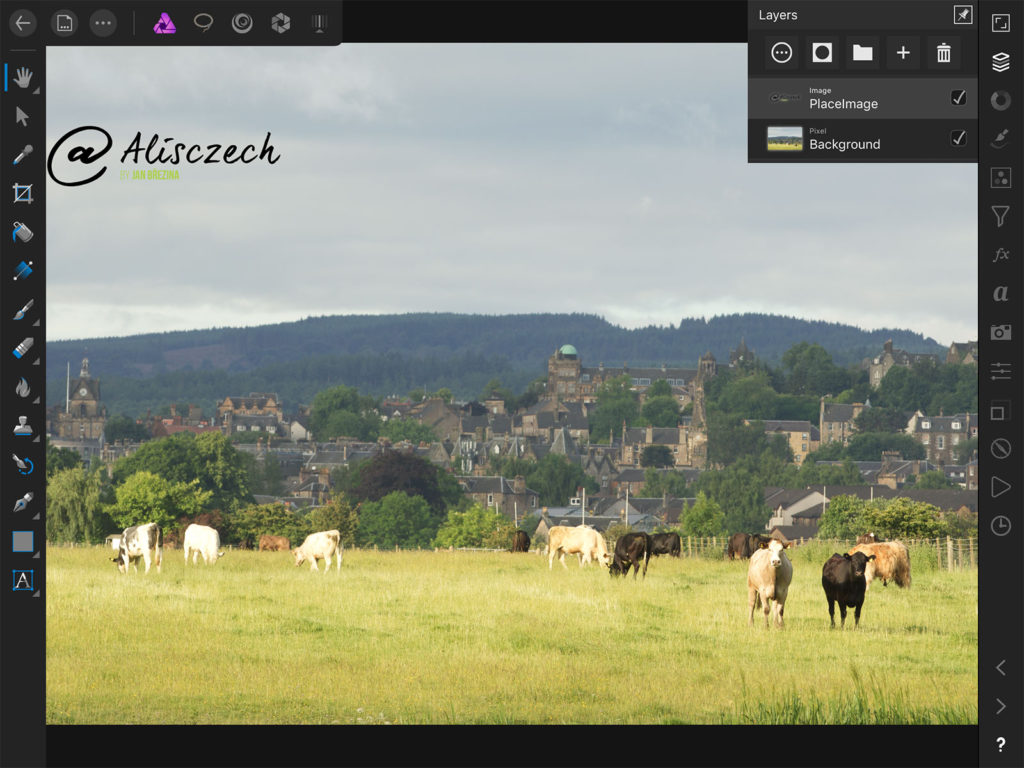
Task: Switch to the Selections Persona
Action: coord(204,23)
